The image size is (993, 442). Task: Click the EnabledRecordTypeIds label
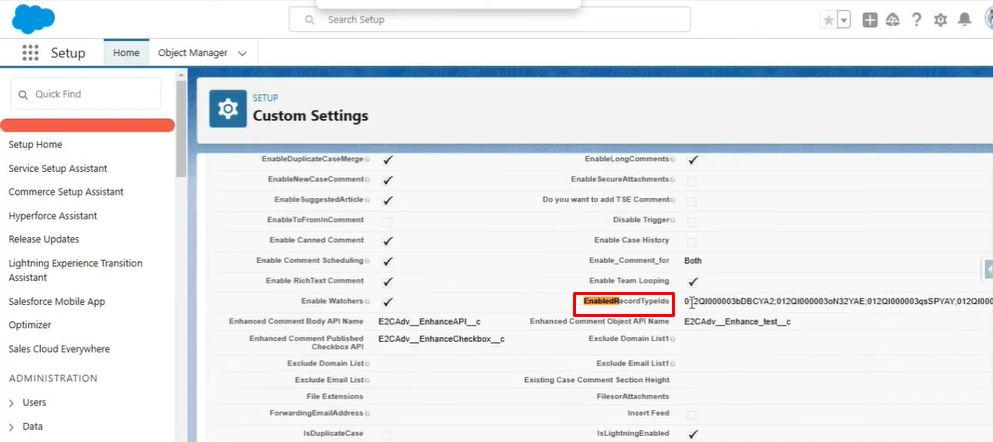tap(626, 301)
